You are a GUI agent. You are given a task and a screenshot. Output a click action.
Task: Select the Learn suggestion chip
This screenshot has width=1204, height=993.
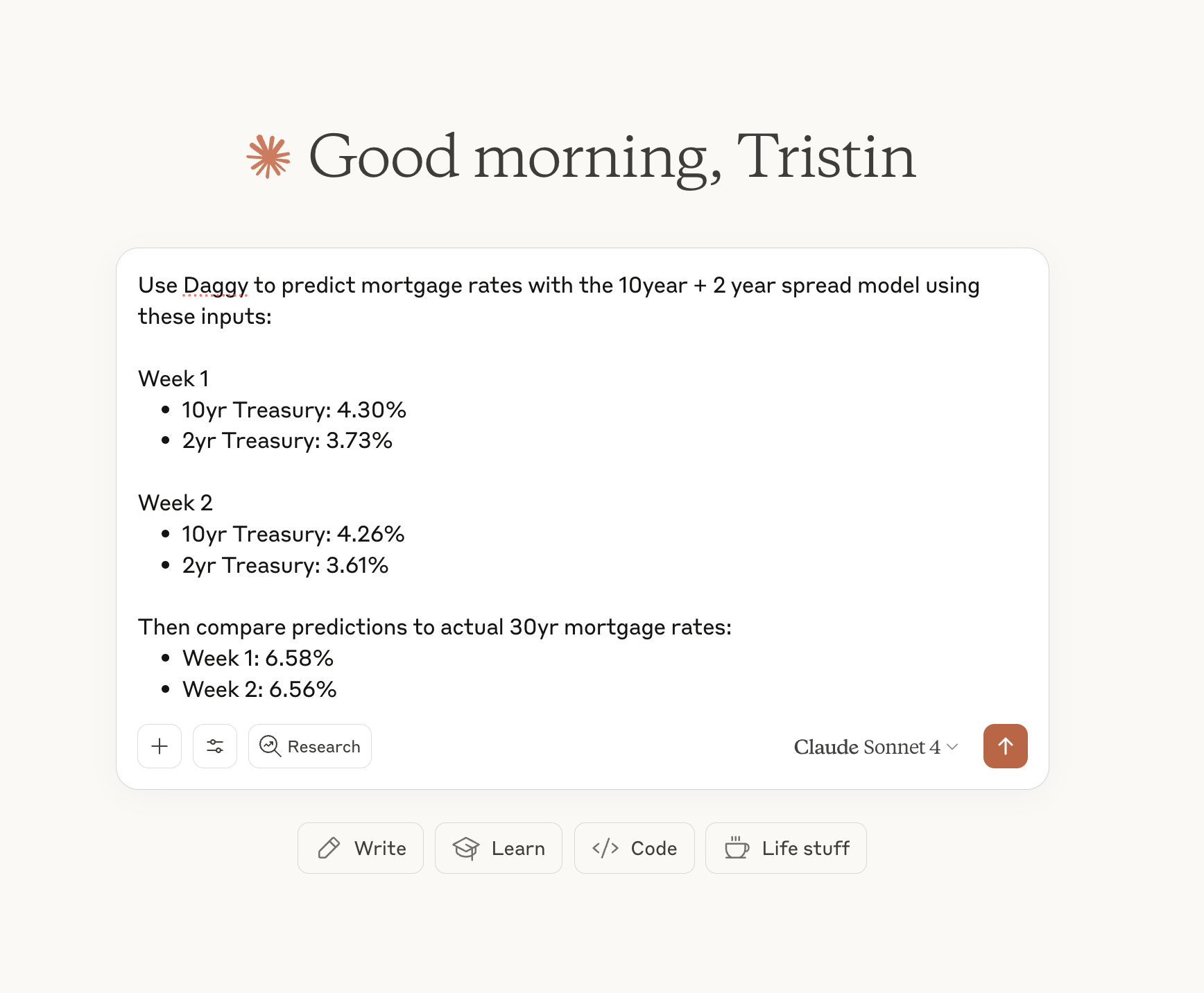pos(498,848)
